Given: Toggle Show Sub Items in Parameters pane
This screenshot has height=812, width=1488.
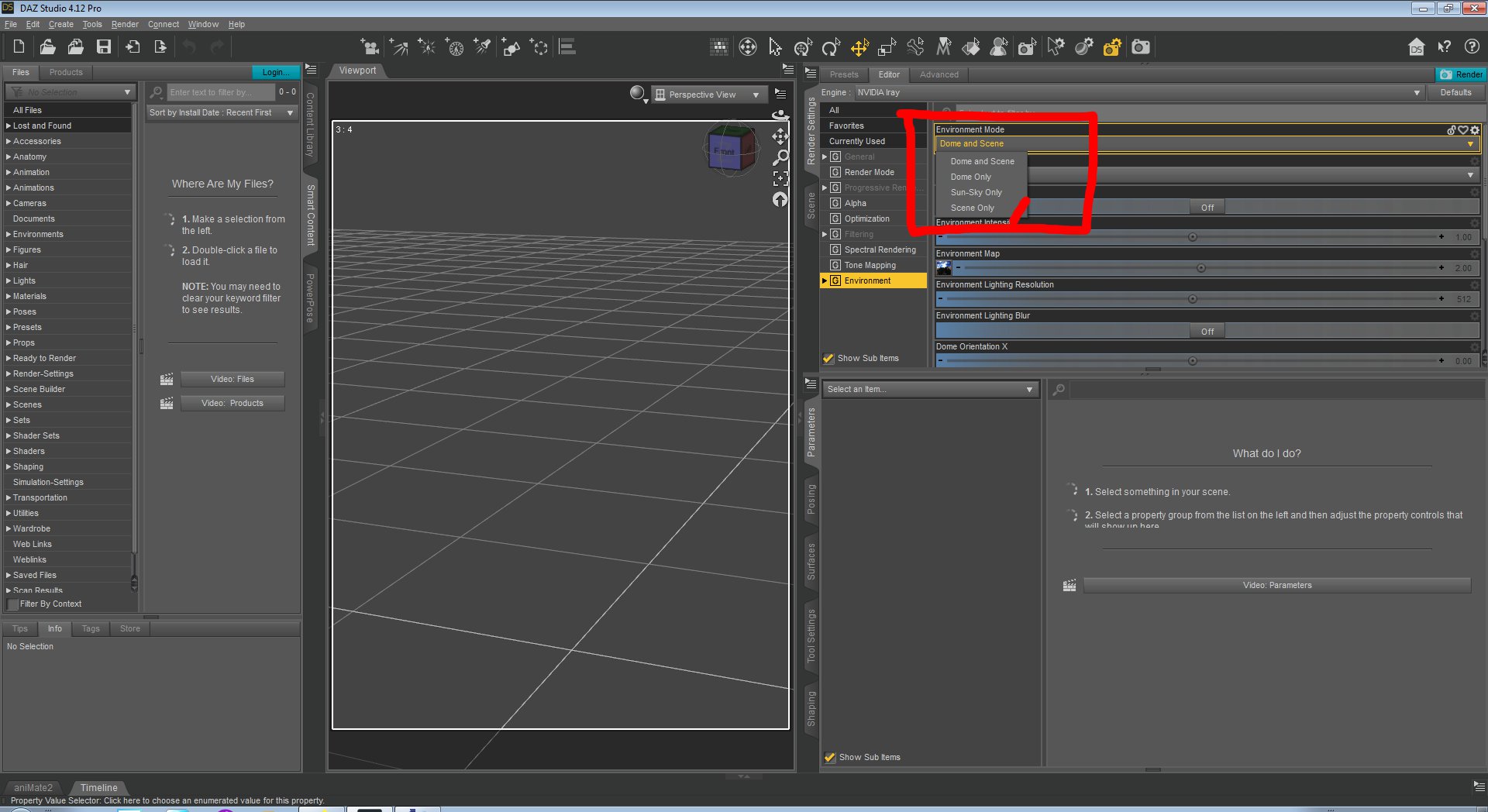Looking at the screenshot, I should coord(830,758).
